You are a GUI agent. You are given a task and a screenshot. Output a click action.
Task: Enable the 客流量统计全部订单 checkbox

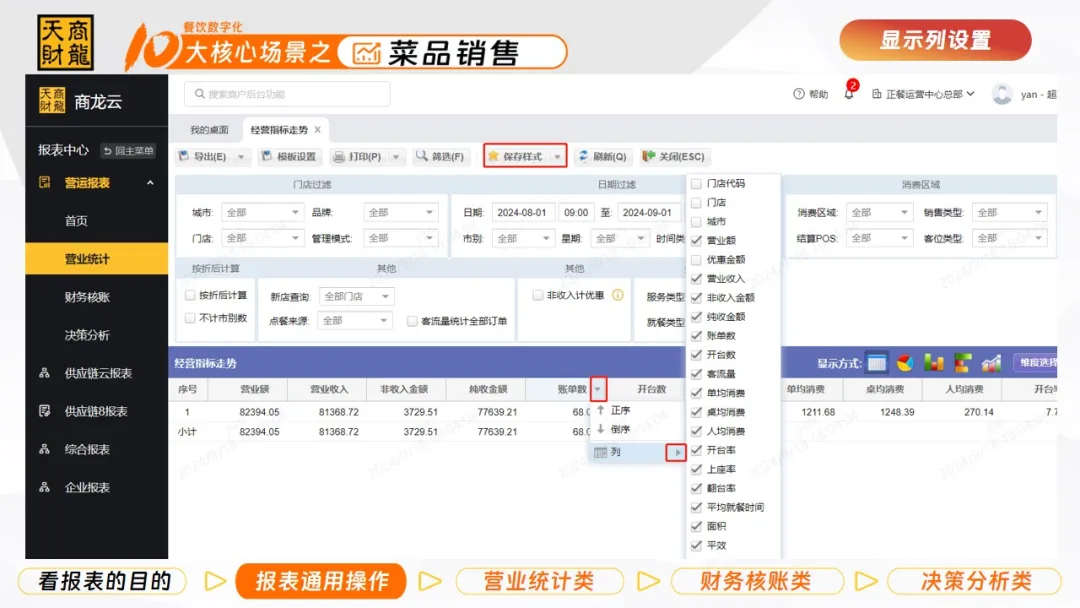412,321
